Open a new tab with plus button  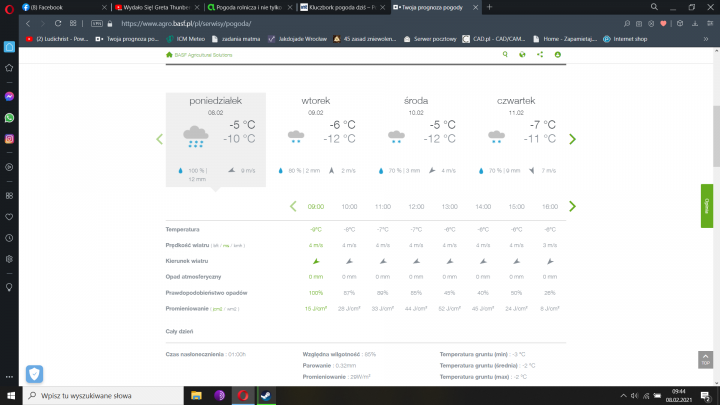tap(489, 7)
